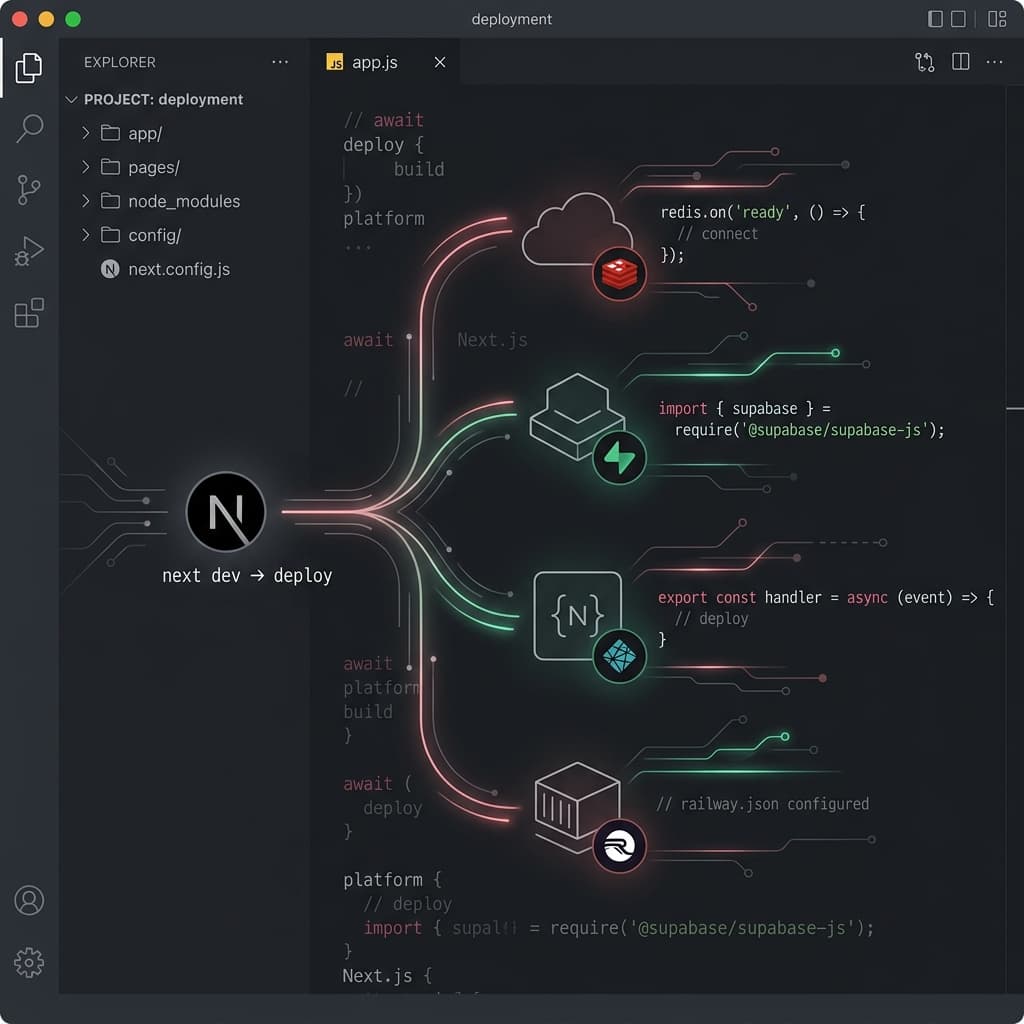This screenshot has width=1024, height=1024.
Task: Toggle the primary sidebar layout icon
Action: 935,19
